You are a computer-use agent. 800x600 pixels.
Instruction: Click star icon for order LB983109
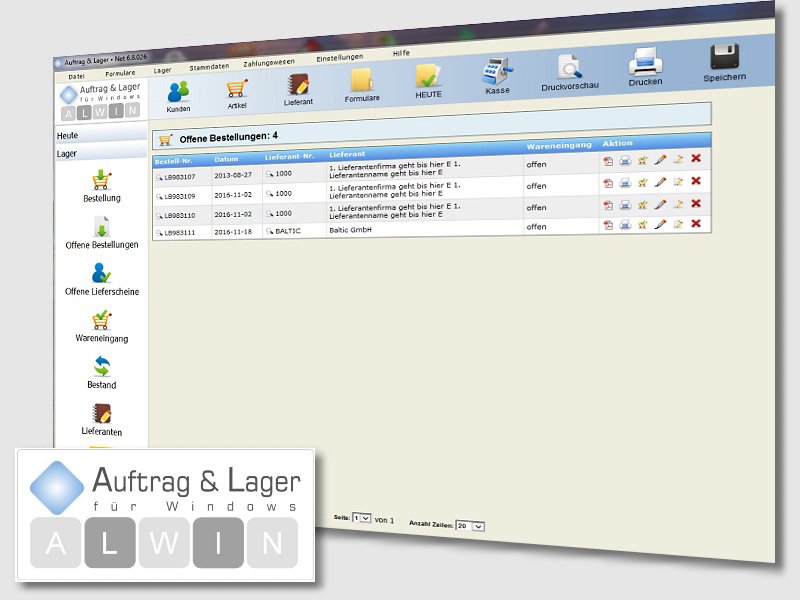pos(642,182)
